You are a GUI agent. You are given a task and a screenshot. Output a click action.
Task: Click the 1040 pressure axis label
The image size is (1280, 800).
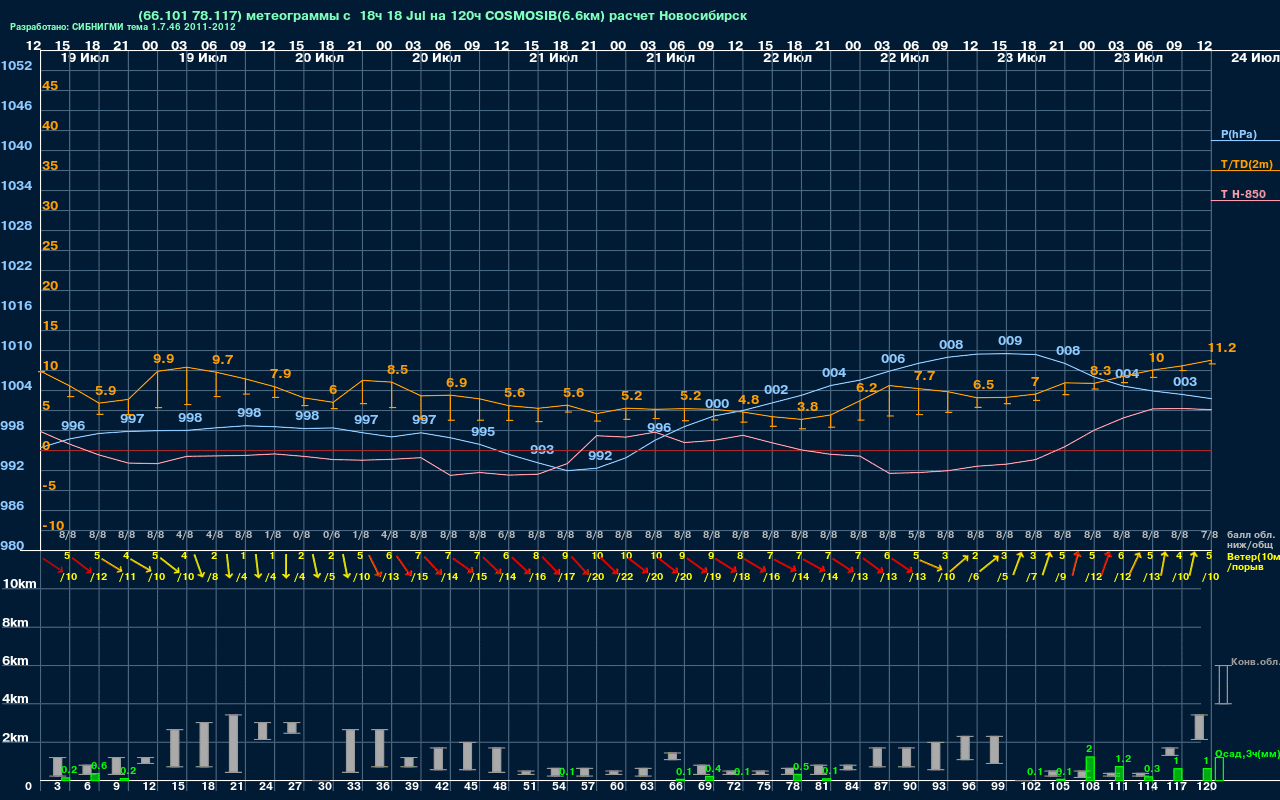click(x=16, y=146)
